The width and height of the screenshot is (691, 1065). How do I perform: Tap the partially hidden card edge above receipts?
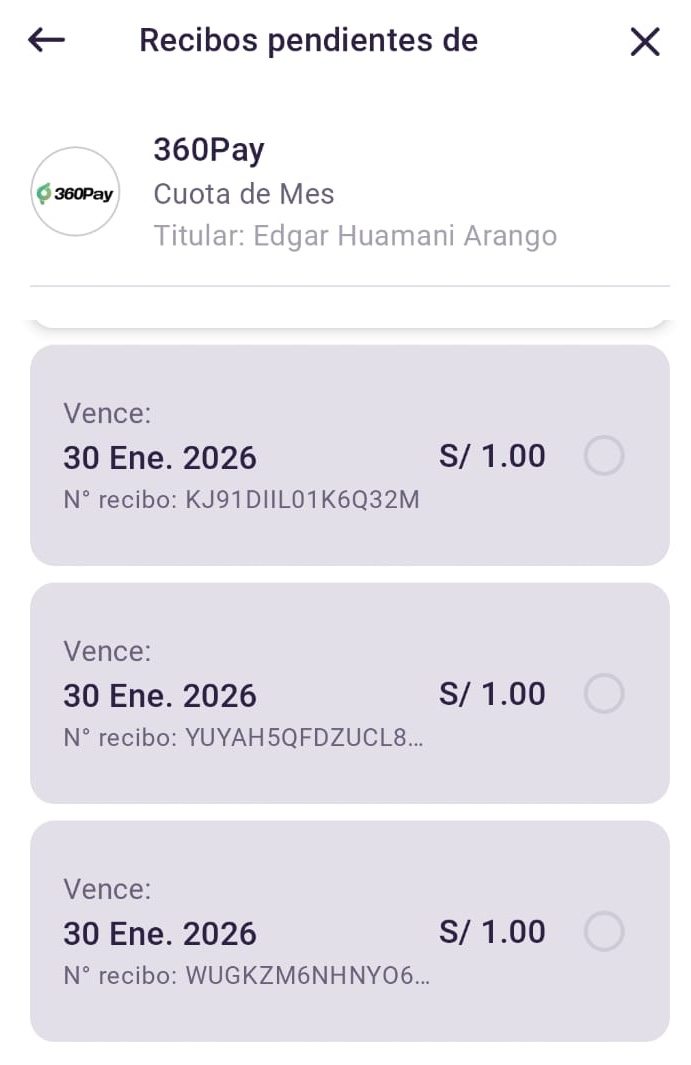pyautogui.click(x=349, y=321)
